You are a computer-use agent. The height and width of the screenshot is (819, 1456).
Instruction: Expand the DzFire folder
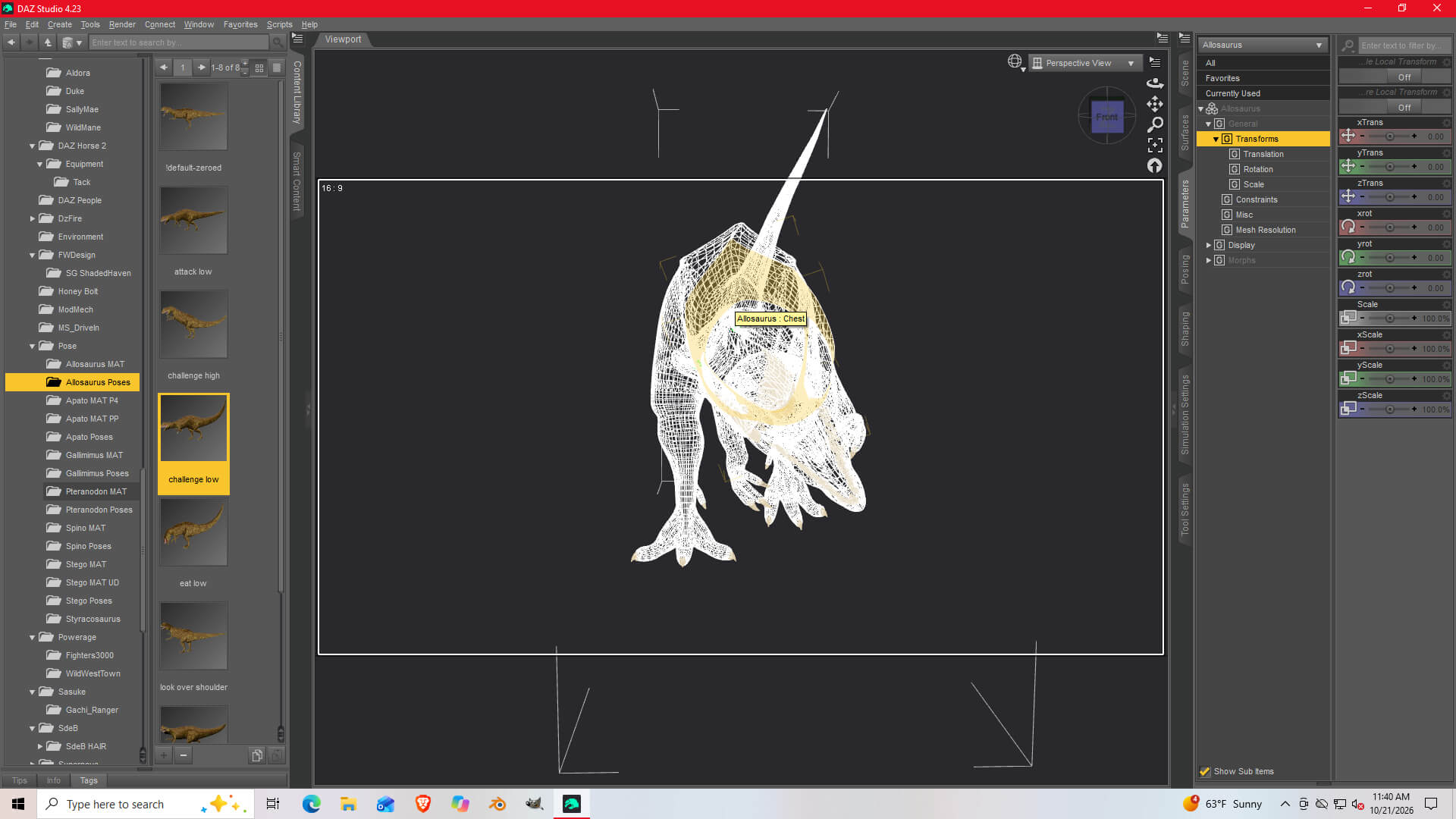point(32,218)
